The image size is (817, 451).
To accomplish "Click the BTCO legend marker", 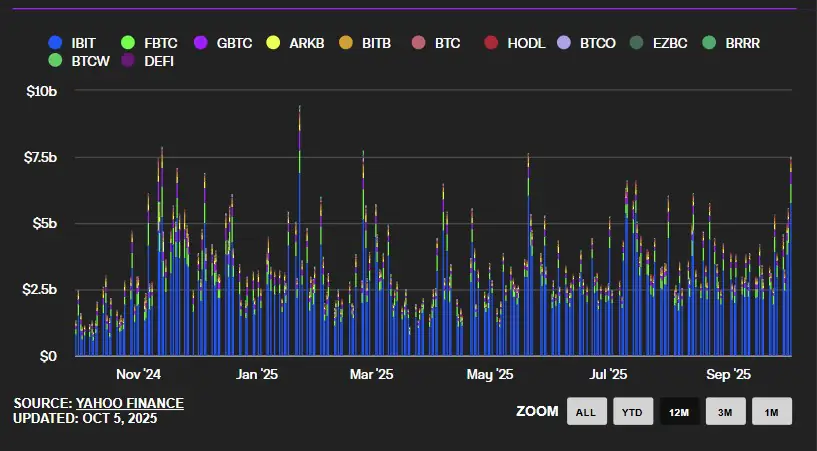I will (x=563, y=43).
